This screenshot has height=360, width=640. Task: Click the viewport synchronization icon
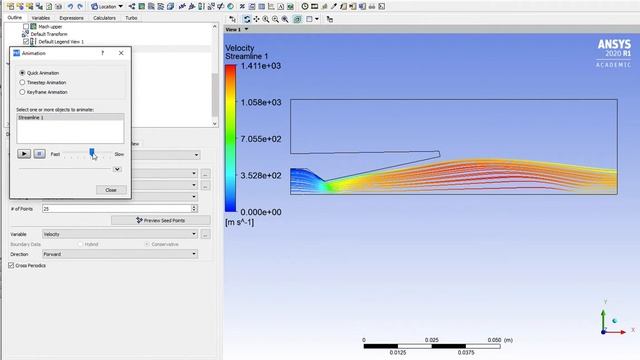pos(329,19)
